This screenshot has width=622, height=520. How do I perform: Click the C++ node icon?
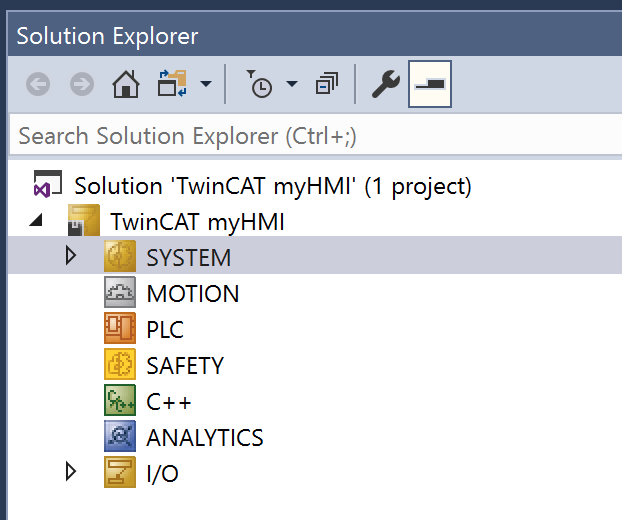tap(120, 400)
